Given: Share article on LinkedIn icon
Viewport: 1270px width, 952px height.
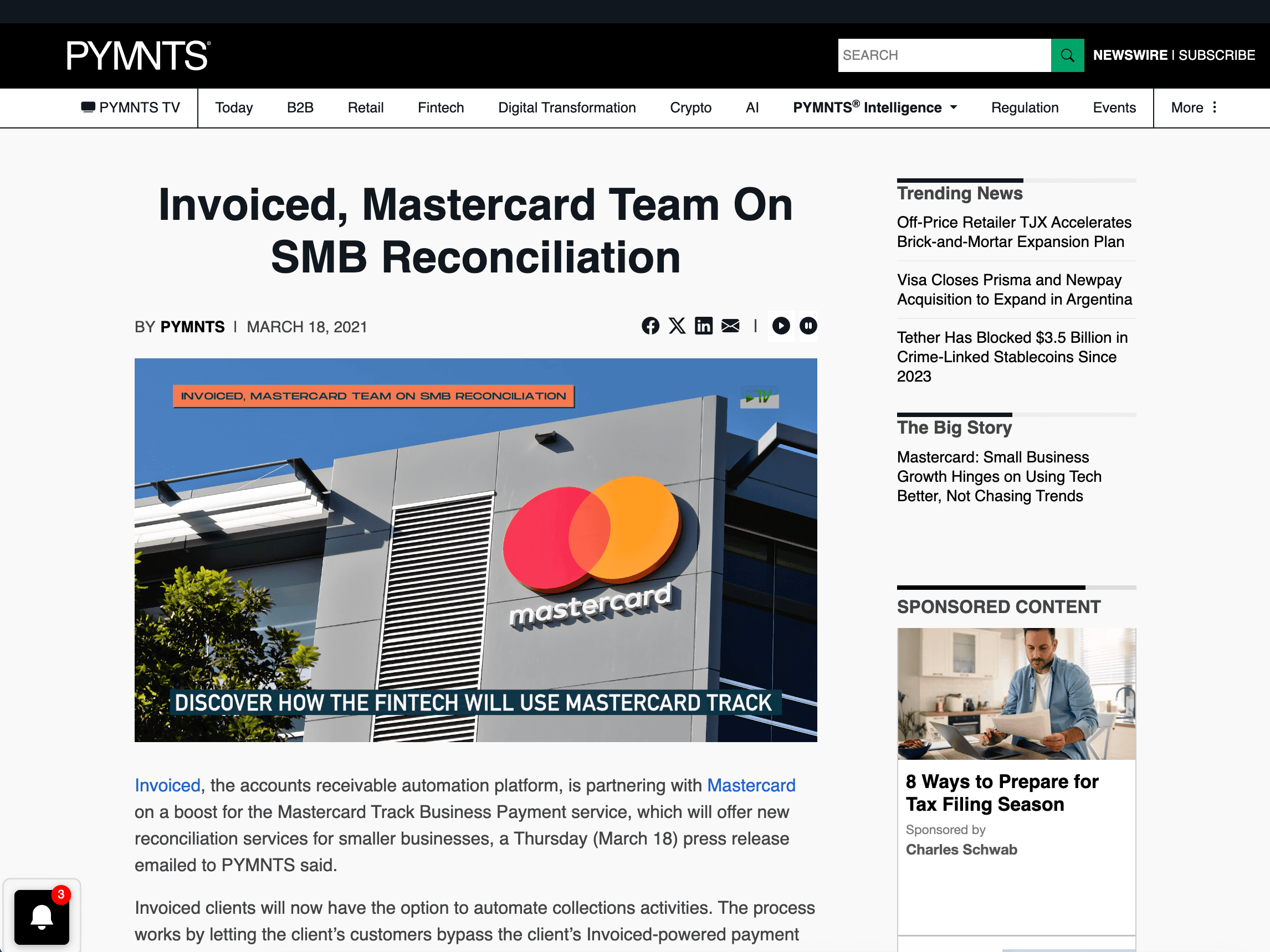Looking at the screenshot, I should pyautogui.click(x=703, y=326).
